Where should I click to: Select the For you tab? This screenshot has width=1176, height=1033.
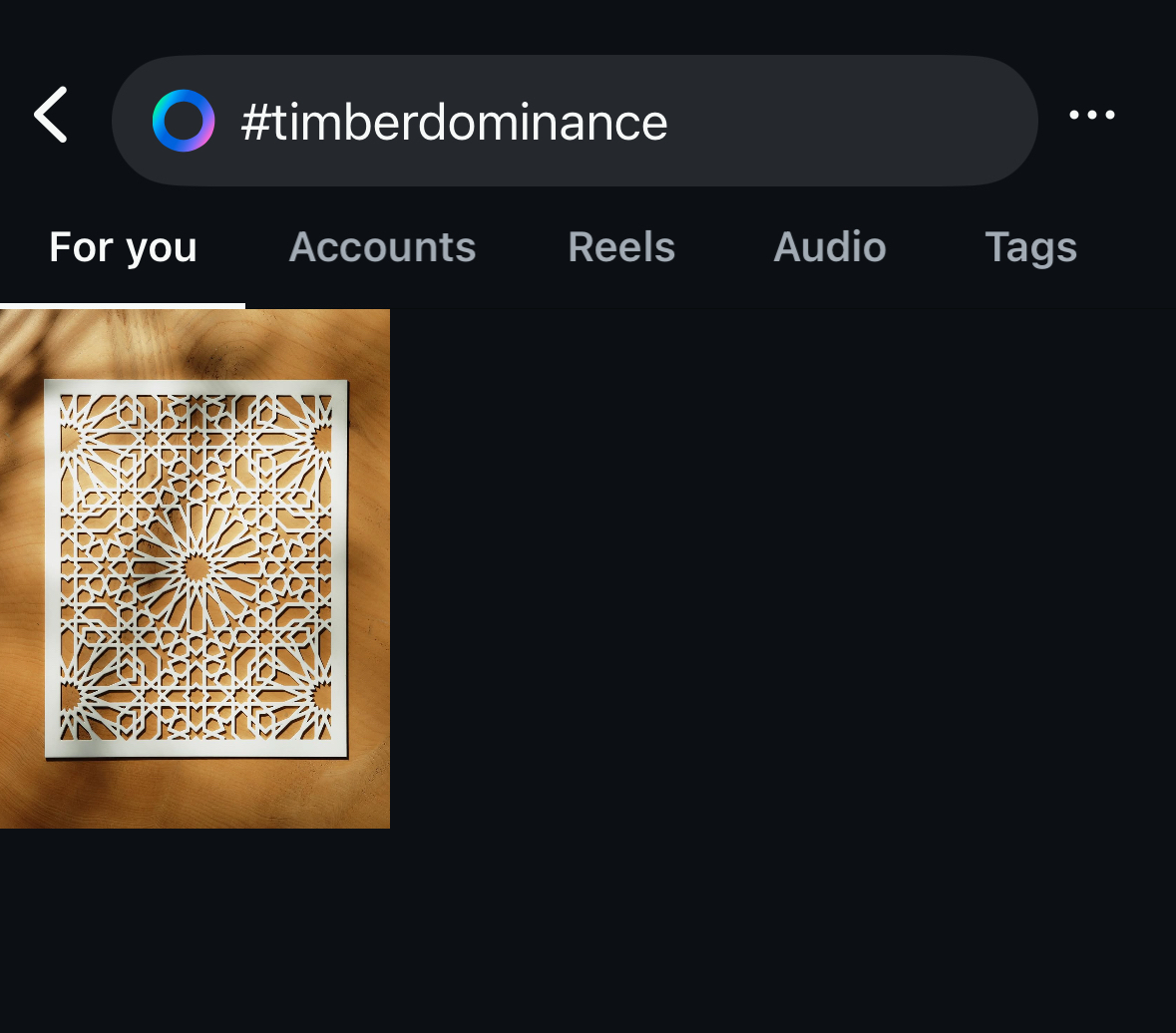[123, 247]
